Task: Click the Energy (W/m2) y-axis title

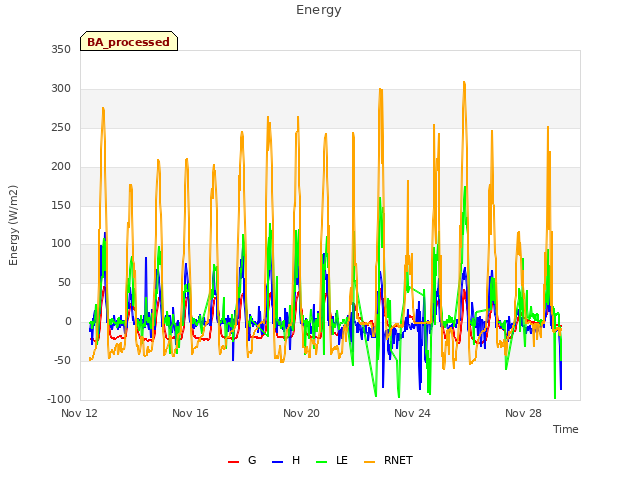Action: 13,225
